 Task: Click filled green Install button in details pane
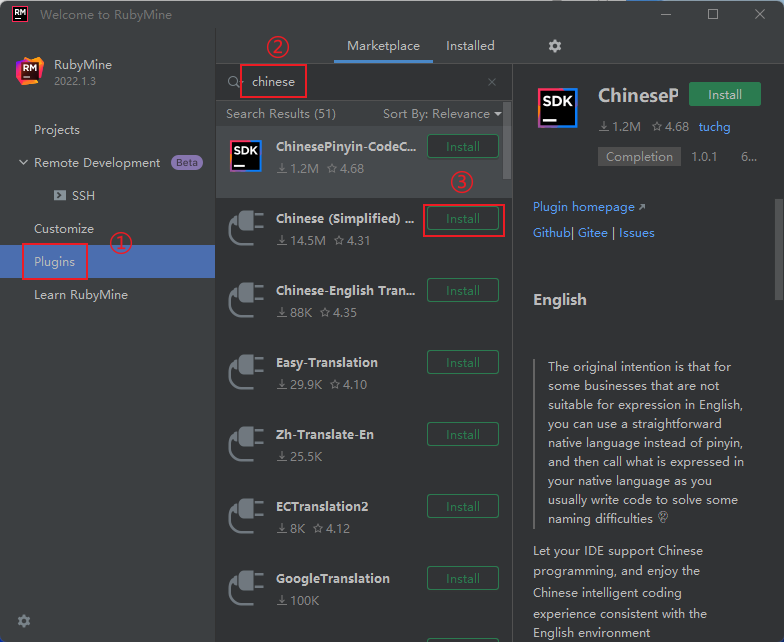(725, 94)
